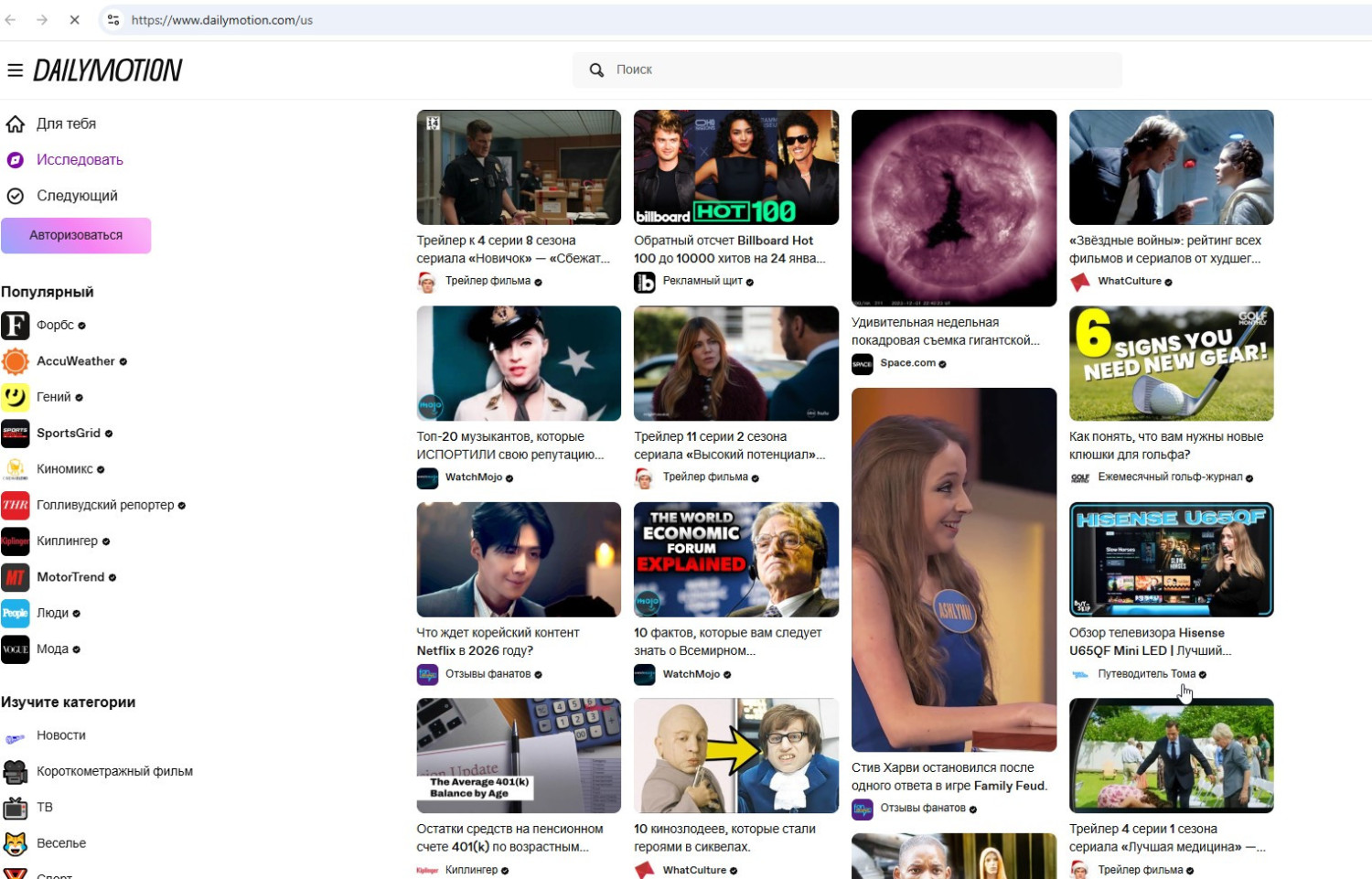Open the hamburger menu next to Dailymotion logo
Image resolution: width=1372 pixels, height=879 pixels.
point(15,70)
